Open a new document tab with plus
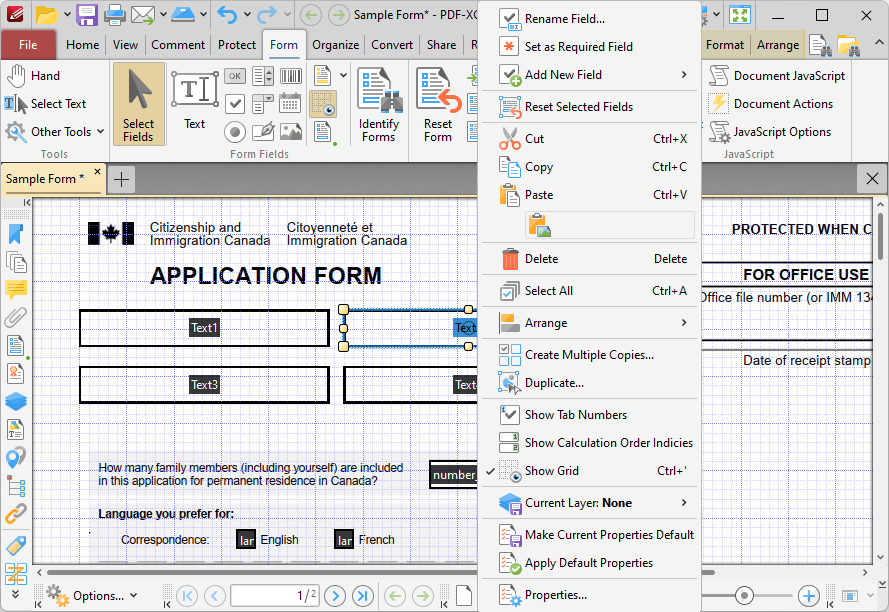 pos(121,179)
